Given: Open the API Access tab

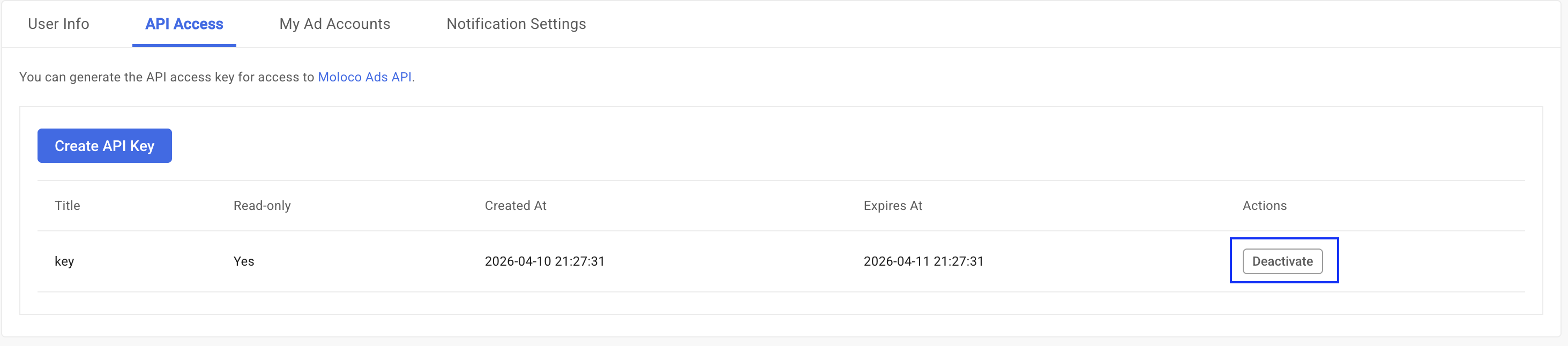Looking at the screenshot, I should tap(183, 24).
